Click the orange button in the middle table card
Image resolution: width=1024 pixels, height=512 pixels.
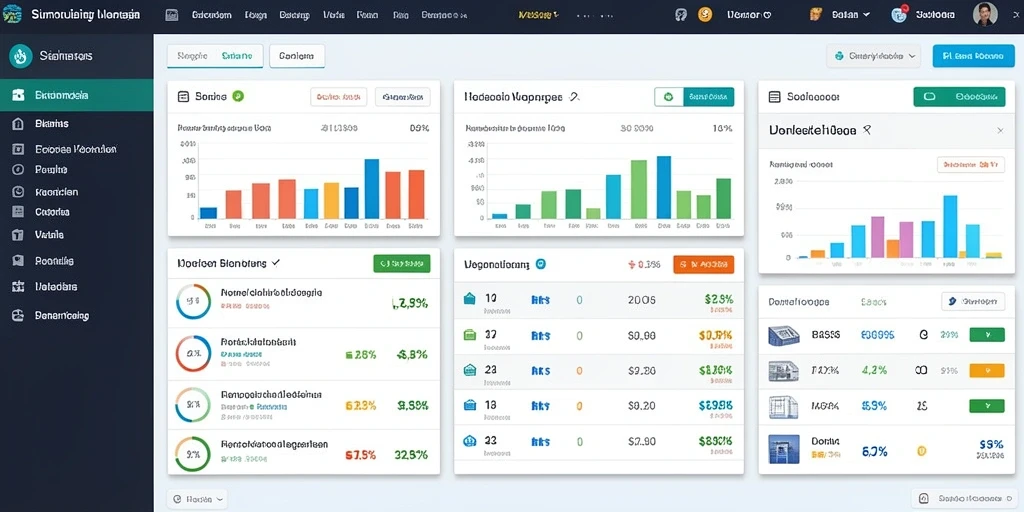coord(703,264)
